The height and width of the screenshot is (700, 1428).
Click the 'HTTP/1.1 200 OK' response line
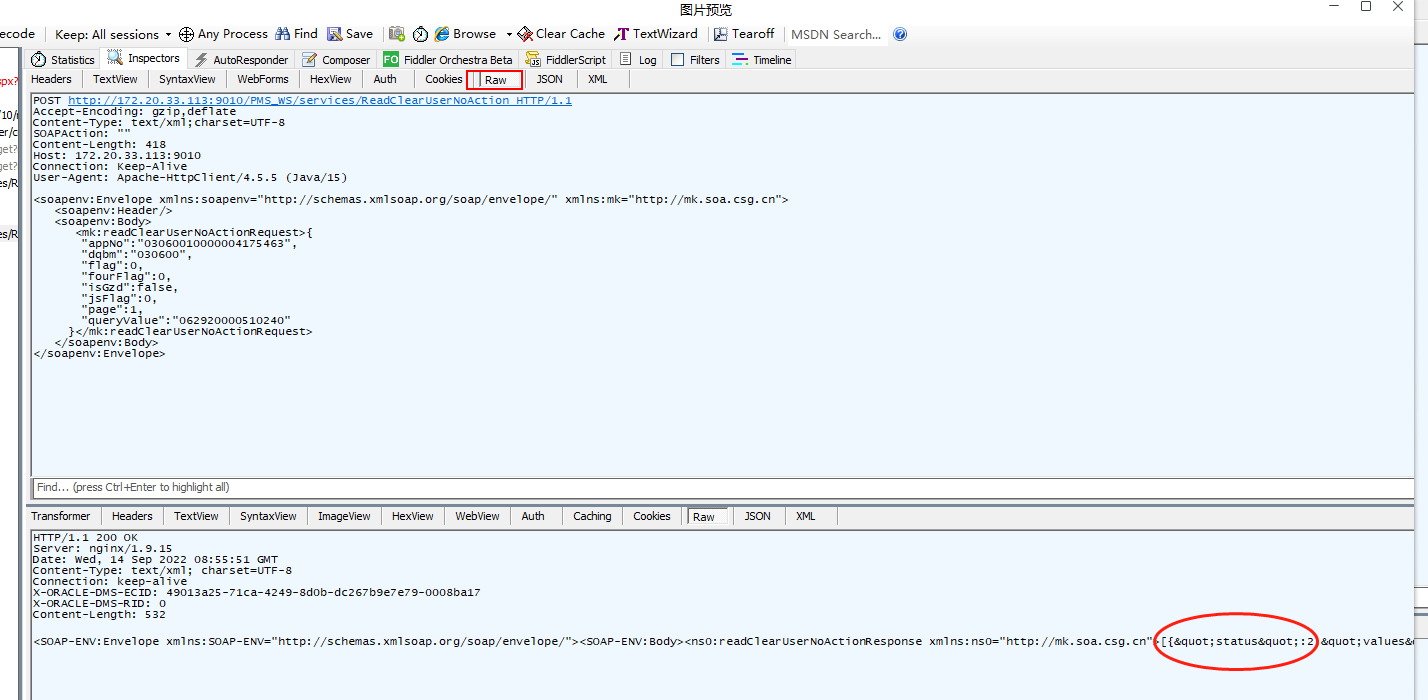click(x=85, y=537)
